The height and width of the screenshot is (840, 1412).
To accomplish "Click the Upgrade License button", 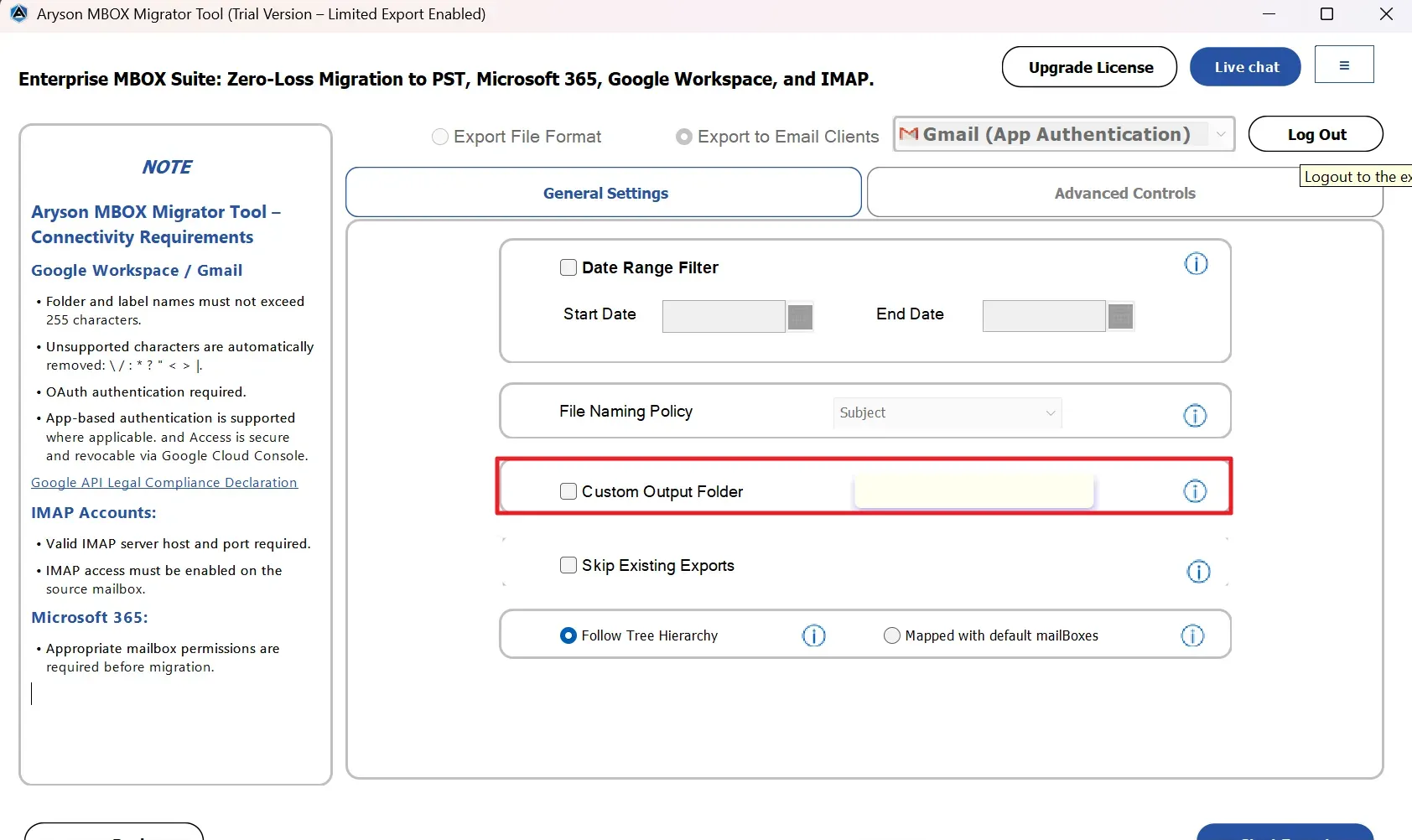I will point(1090,67).
